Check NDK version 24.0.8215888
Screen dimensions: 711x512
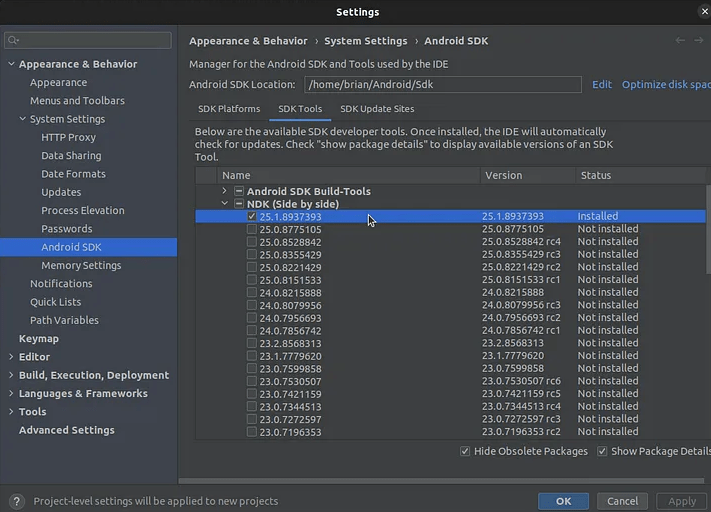252,293
